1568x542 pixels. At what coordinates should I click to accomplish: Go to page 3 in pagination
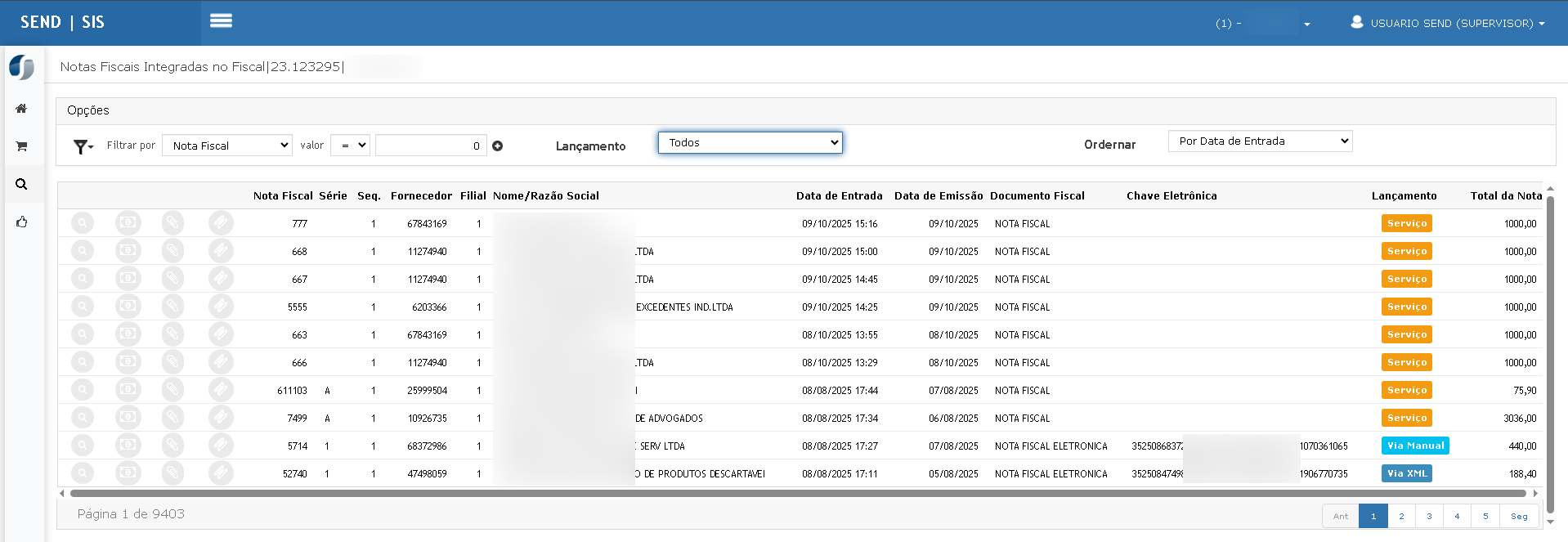point(1429,516)
